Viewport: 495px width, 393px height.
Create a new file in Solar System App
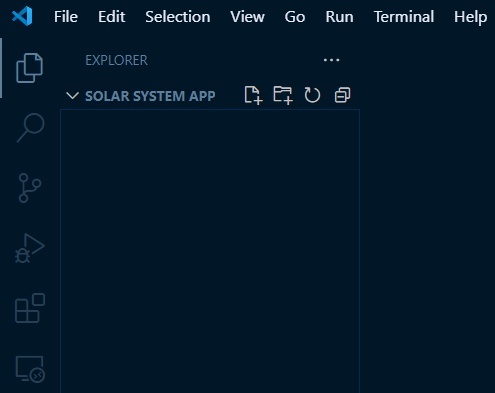pos(253,95)
